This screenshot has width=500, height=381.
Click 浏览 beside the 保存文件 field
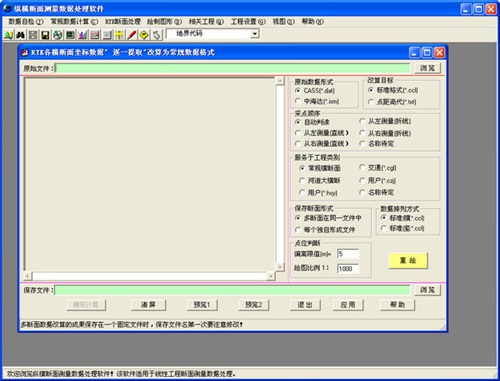click(428, 290)
